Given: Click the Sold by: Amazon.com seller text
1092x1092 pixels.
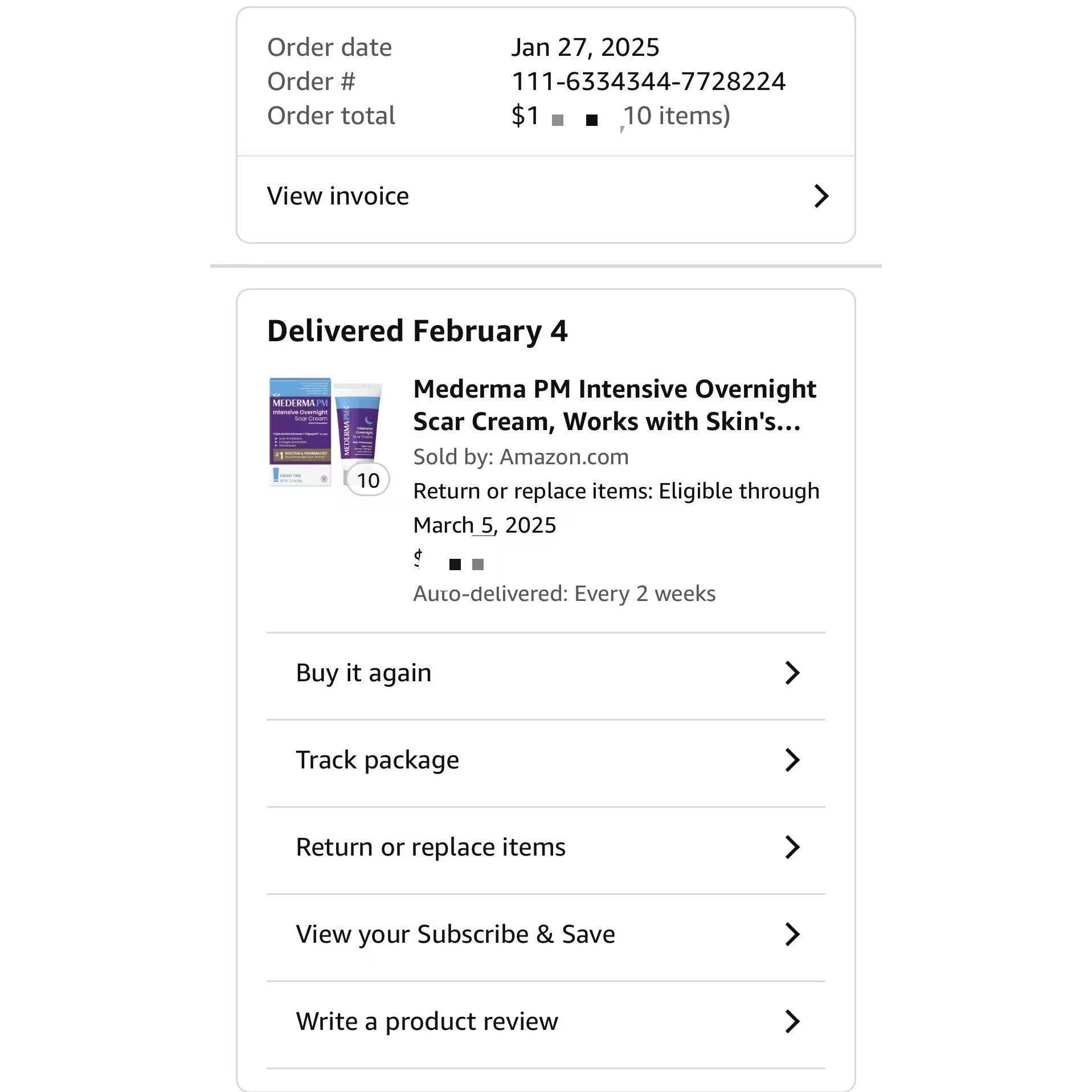Looking at the screenshot, I should coord(521,457).
